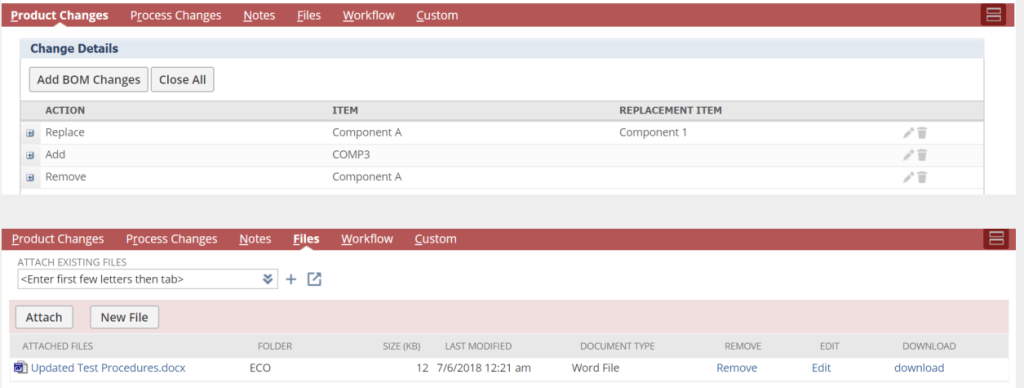The height and width of the screenshot is (388, 1024).
Task: Click REPLACEMENT ITEM column header
Action: [670, 110]
